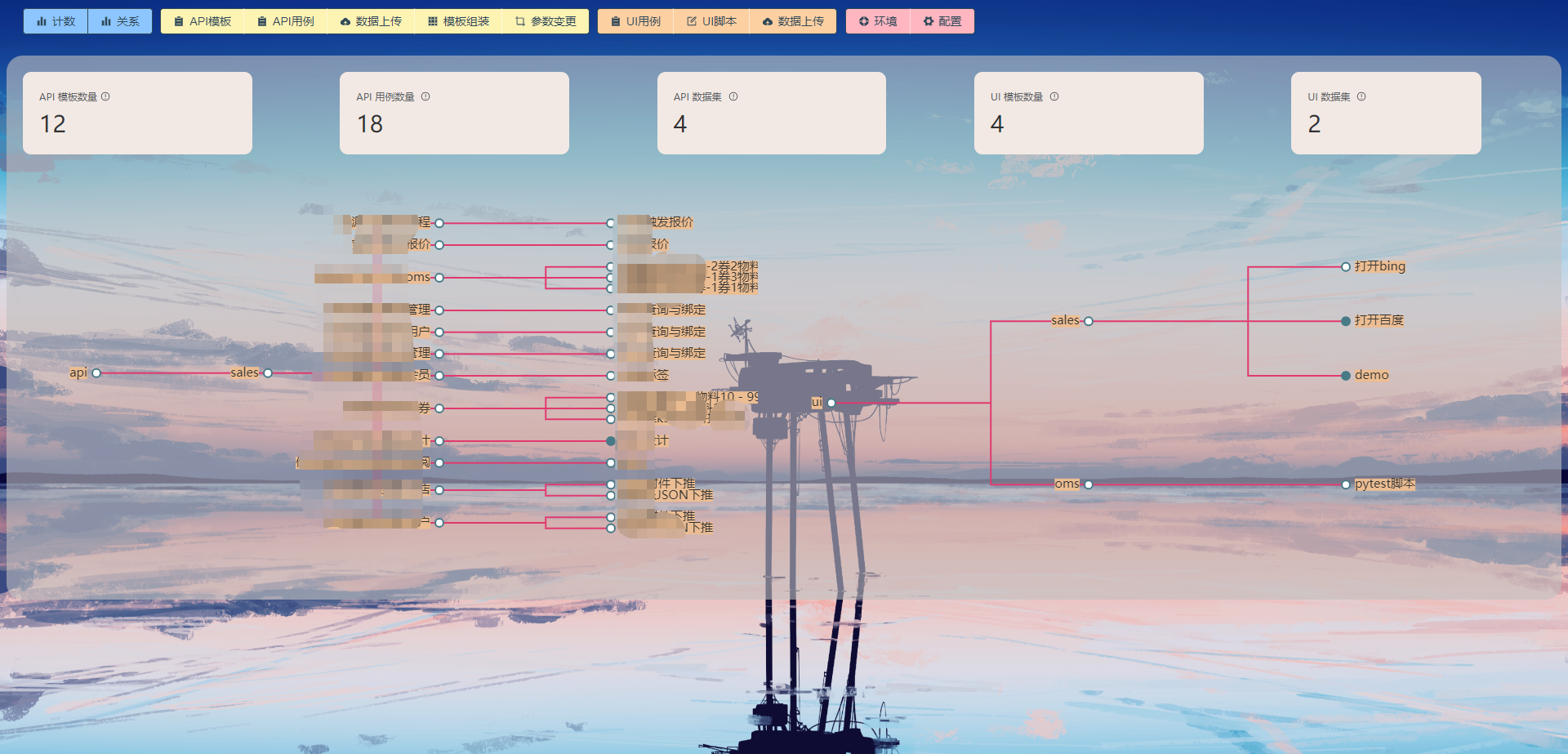Open 数据上传 next to API用例

(x=371, y=21)
